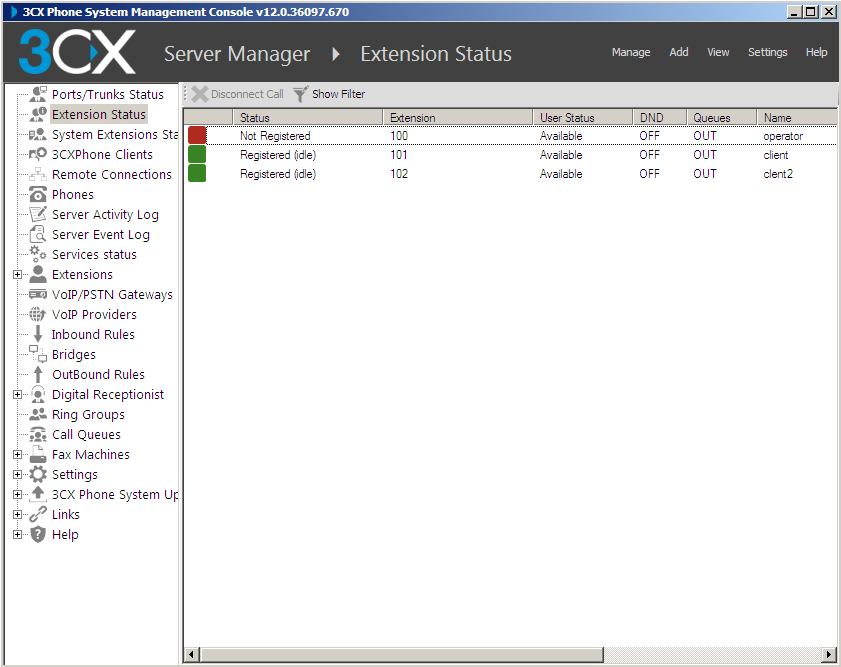Select extension number 101 cell
841x667 pixels.
click(x=399, y=155)
